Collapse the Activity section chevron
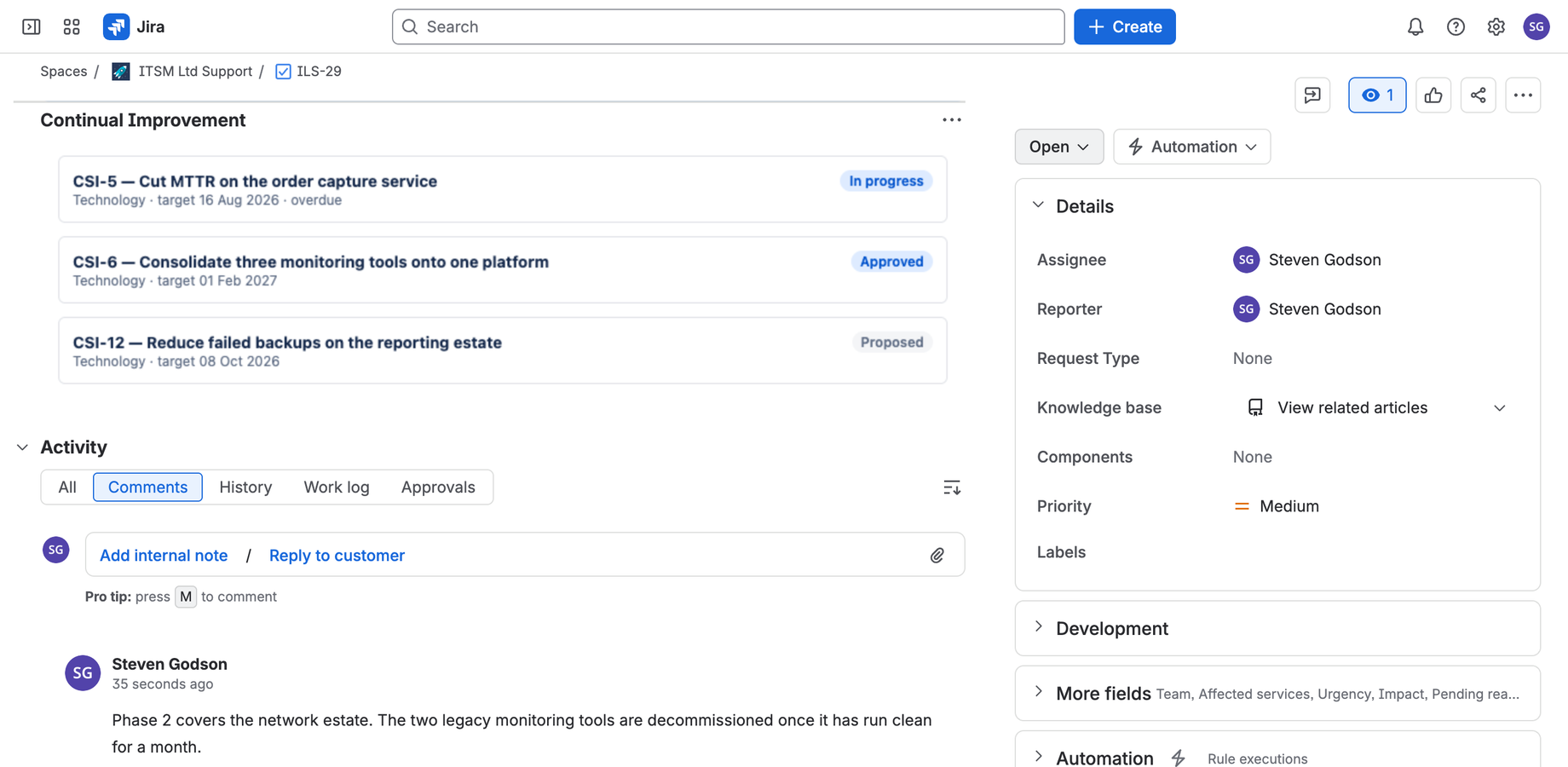 coord(22,447)
